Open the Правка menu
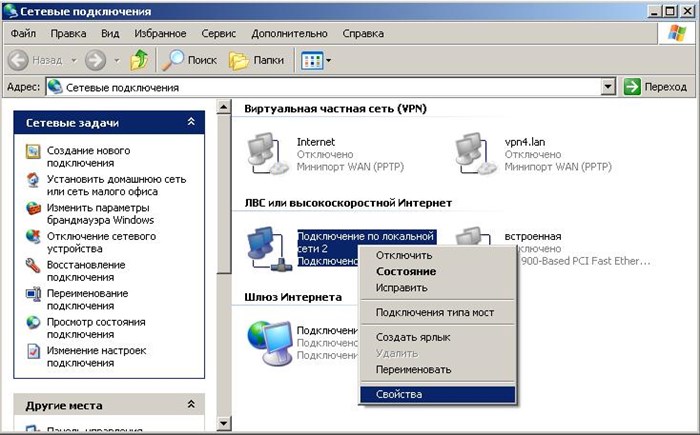This screenshot has height=435, width=700. [68, 33]
